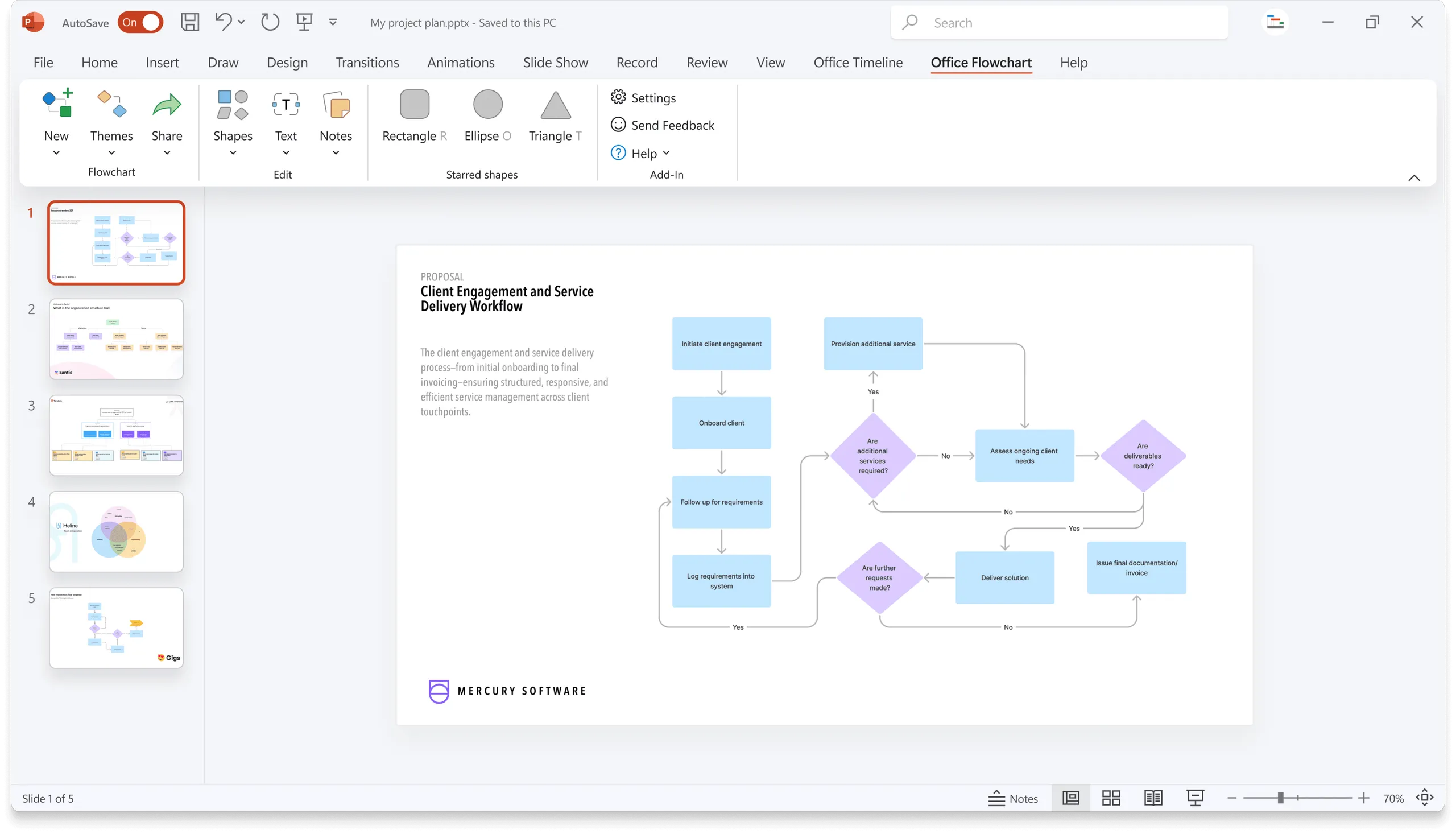1456x834 pixels.
Task: Click Fit slide to window icon
Action: [x=1425, y=798]
